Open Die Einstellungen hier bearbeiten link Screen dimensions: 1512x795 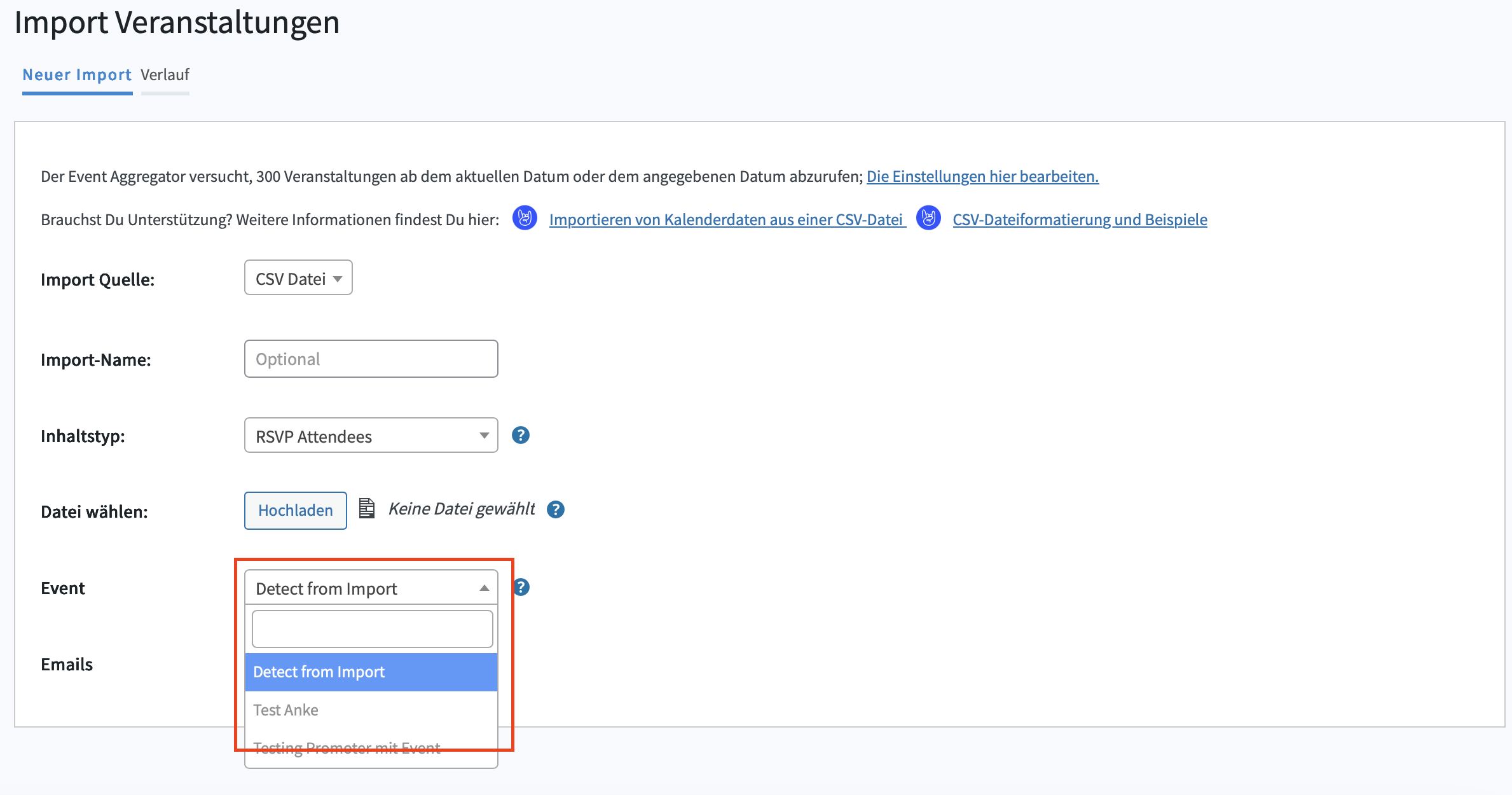click(x=982, y=176)
